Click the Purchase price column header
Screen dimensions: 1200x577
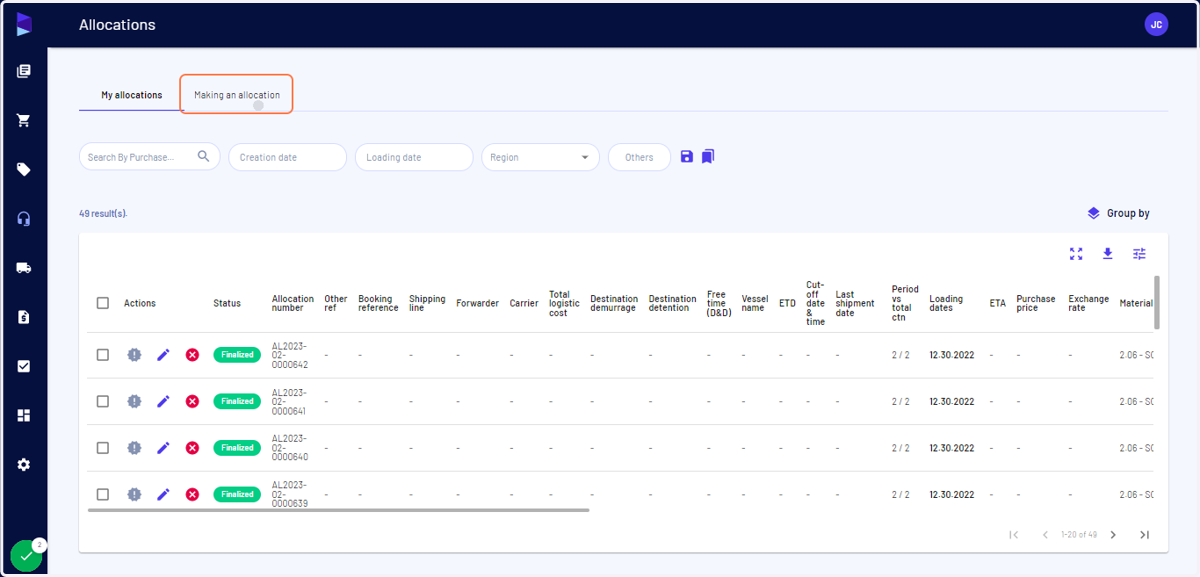click(x=1036, y=303)
